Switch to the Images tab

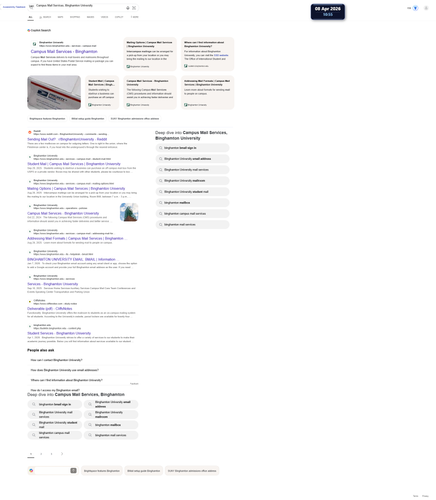tap(90, 17)
